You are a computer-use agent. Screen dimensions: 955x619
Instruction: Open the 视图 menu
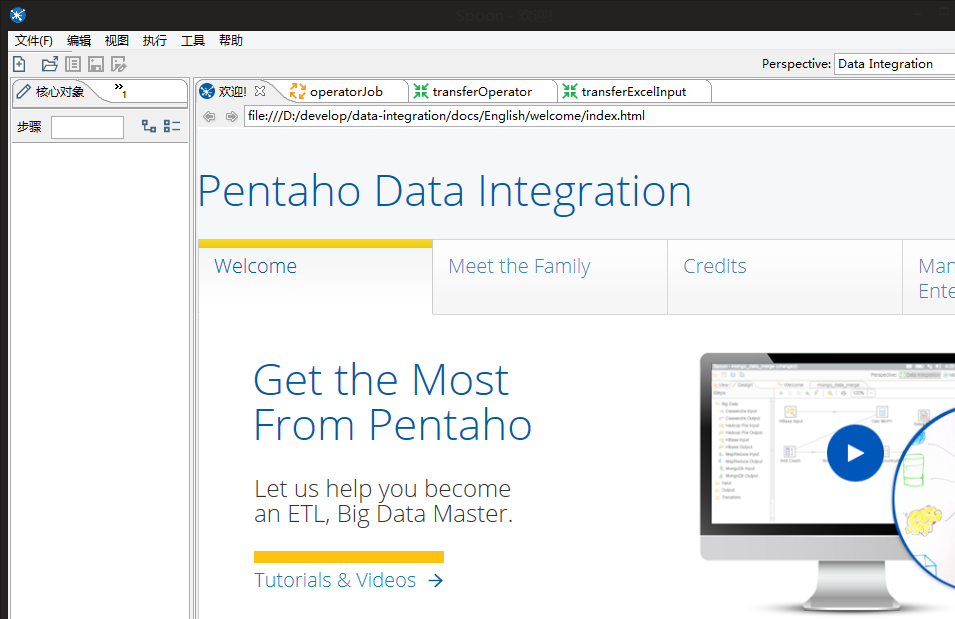tap(116, 40)
